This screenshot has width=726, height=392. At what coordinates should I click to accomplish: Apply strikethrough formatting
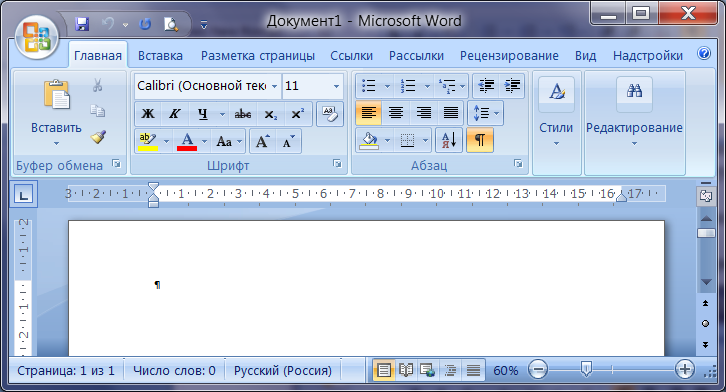click(x=243, y=114)
